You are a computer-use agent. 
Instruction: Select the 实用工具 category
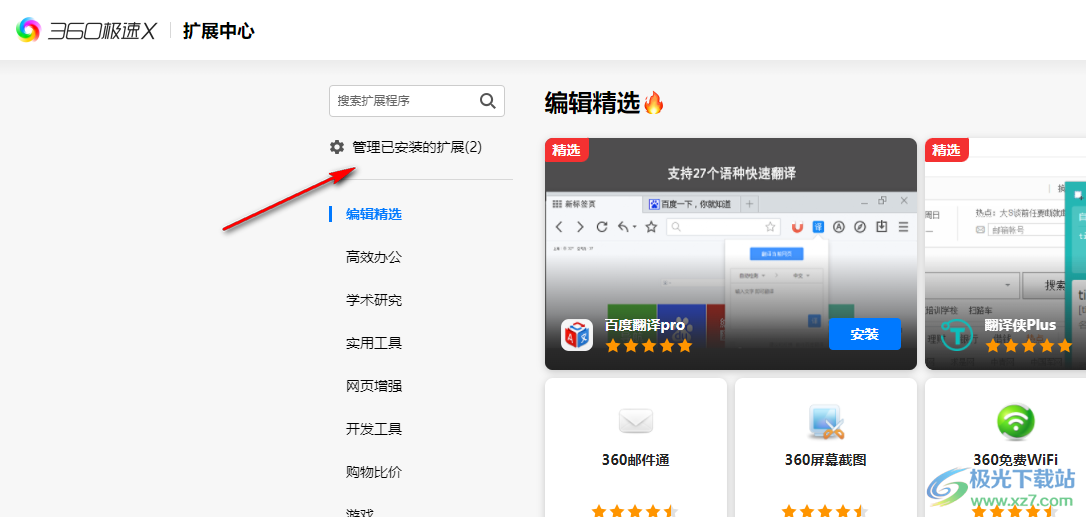point(374,343)
